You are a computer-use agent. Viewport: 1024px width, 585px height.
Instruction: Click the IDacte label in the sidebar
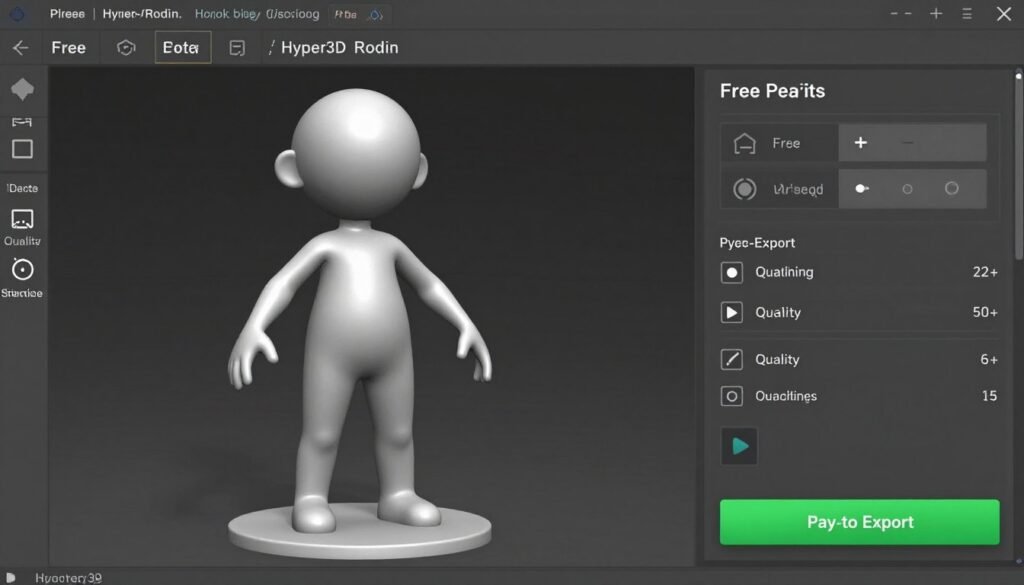click(22, 188)
